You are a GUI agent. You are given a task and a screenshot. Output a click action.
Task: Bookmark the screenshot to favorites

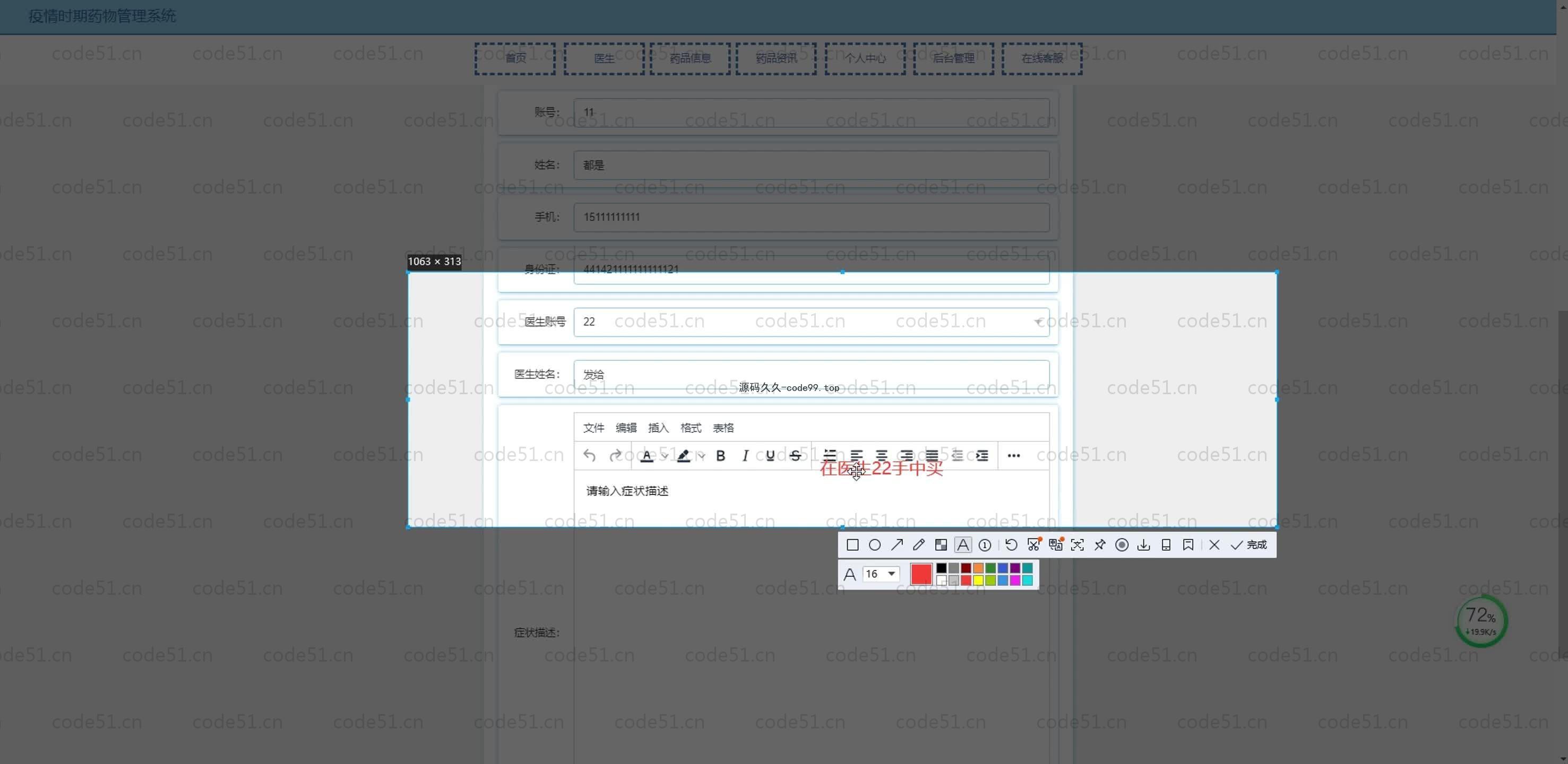(x=1187, y=545)
